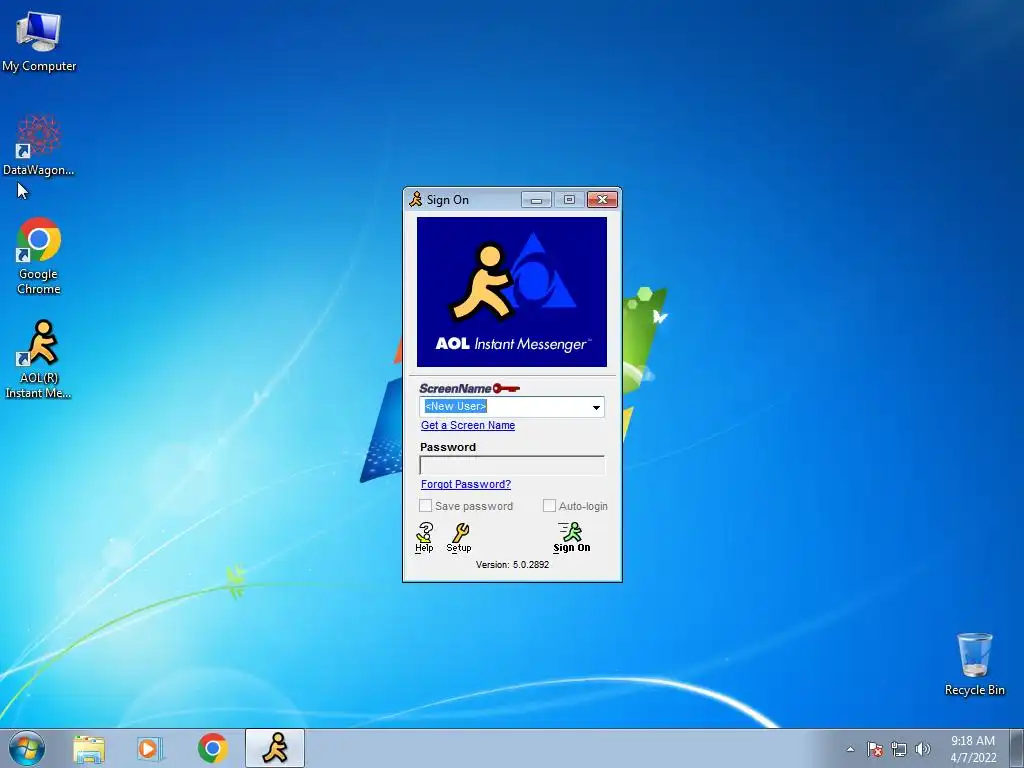Launch Windows Media Player from the taskbar
1024x768 pixels.
(150, 749)
